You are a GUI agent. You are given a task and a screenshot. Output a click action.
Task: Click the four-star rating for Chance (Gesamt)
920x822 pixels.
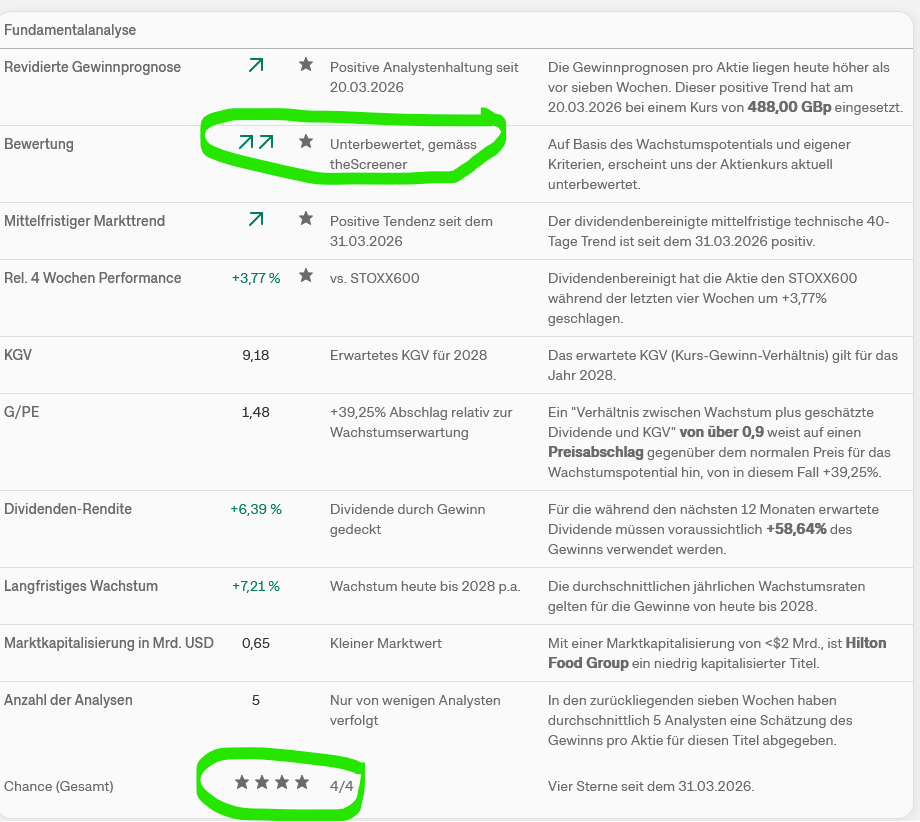coord(272,783)
